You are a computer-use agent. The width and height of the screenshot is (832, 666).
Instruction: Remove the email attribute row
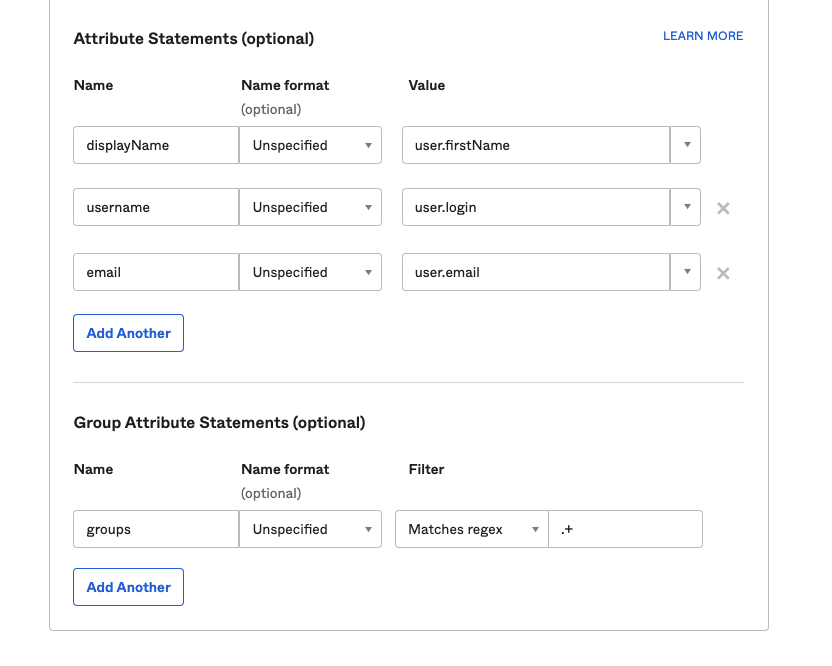click(x=723, y=273)
